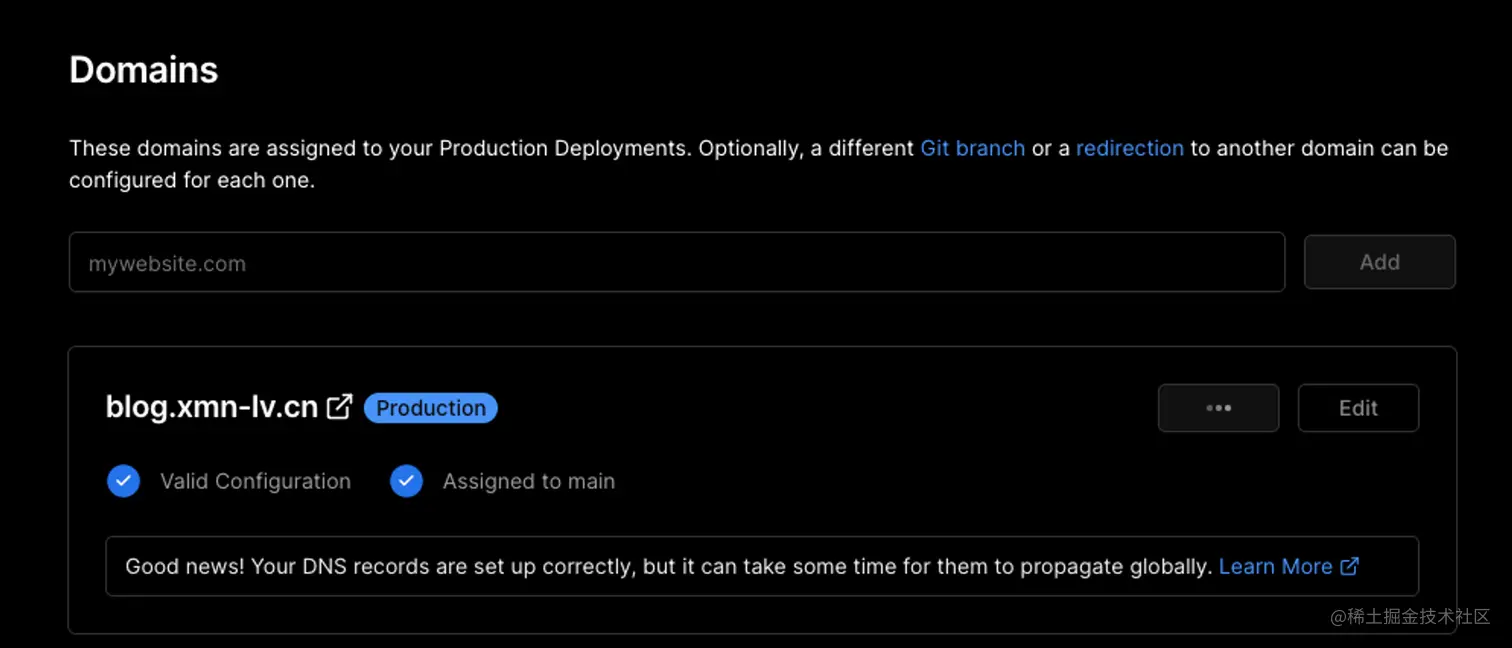Click the blue Production badge
The height and width of the screenshot is (648, 1512).
click(431, 408)
